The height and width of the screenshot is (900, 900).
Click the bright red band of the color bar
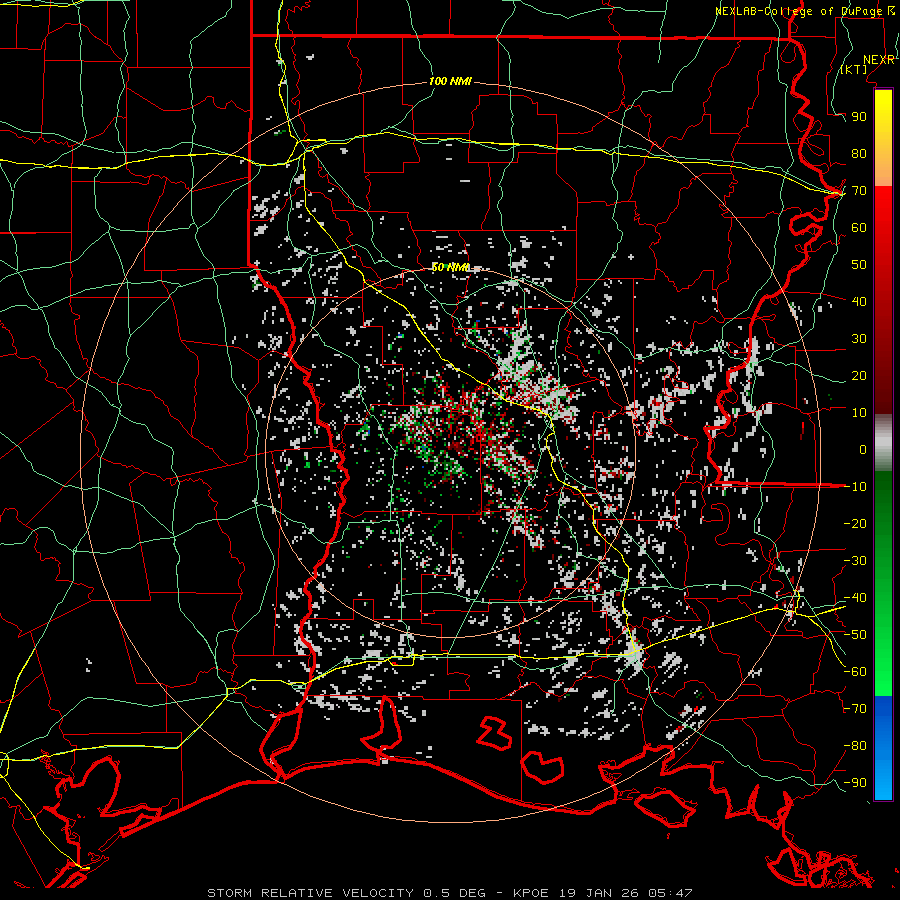pyautogui.click(x=883, y=210)
